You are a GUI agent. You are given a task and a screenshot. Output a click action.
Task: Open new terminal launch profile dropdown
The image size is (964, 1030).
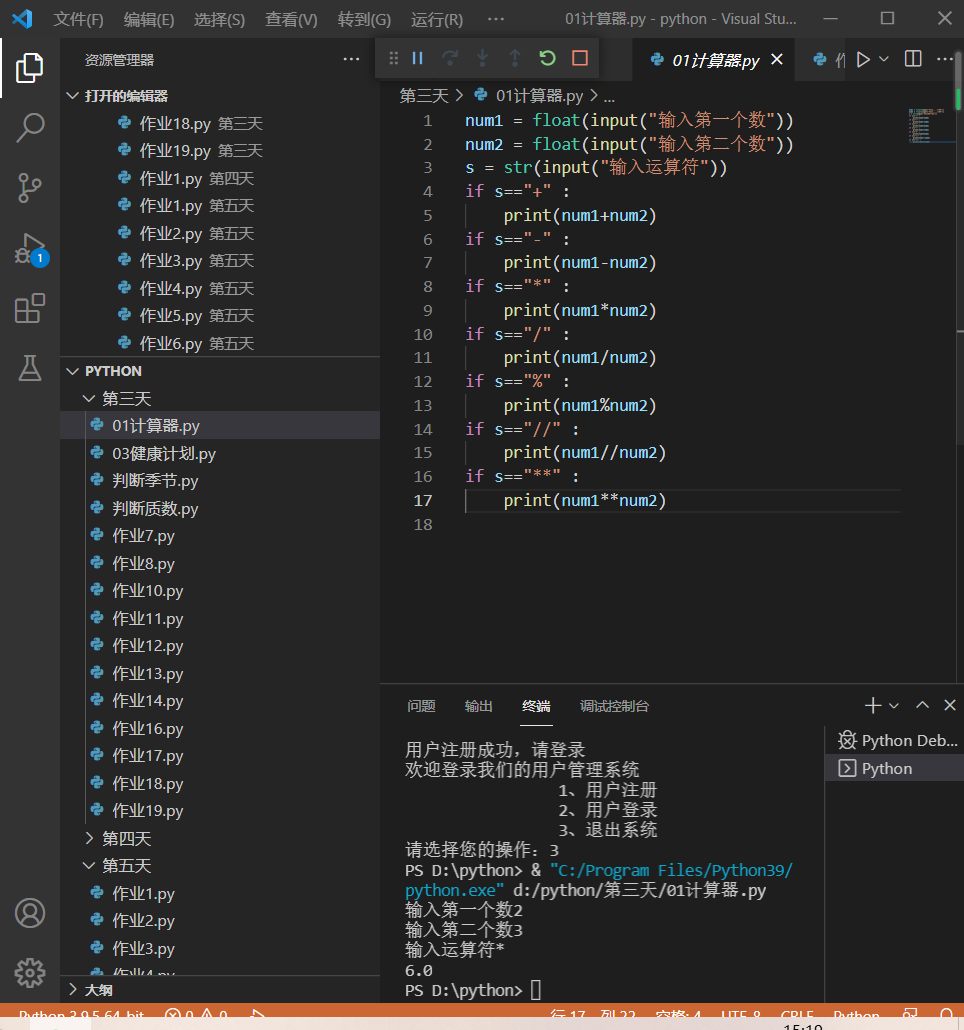[894, 705]
